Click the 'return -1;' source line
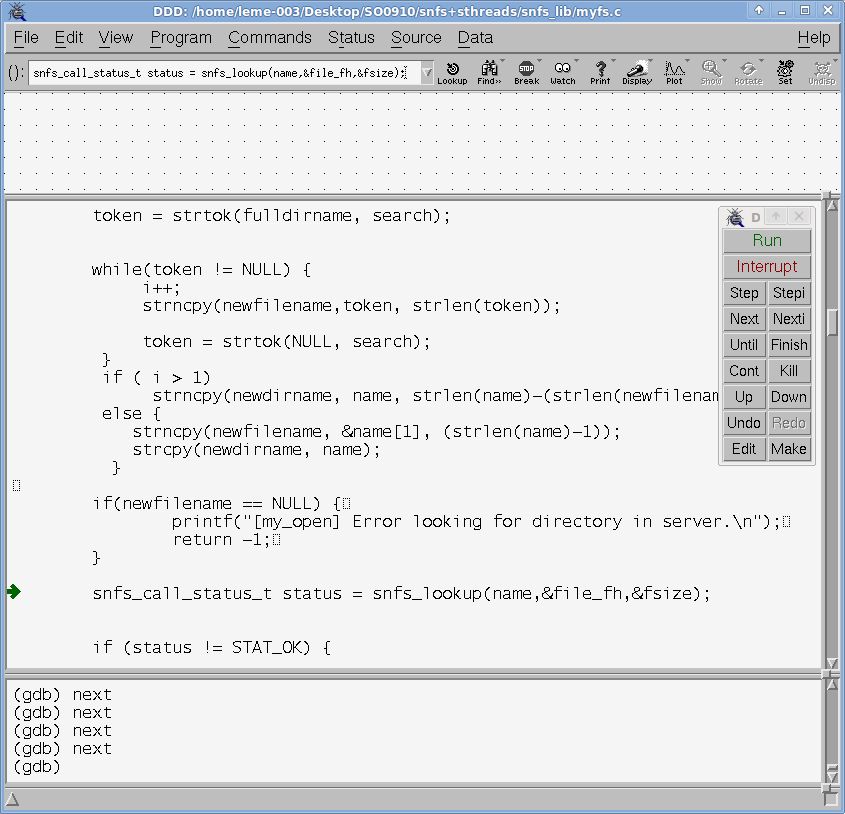Viewport: 845px width, 814px height. [x=221, y=539]
